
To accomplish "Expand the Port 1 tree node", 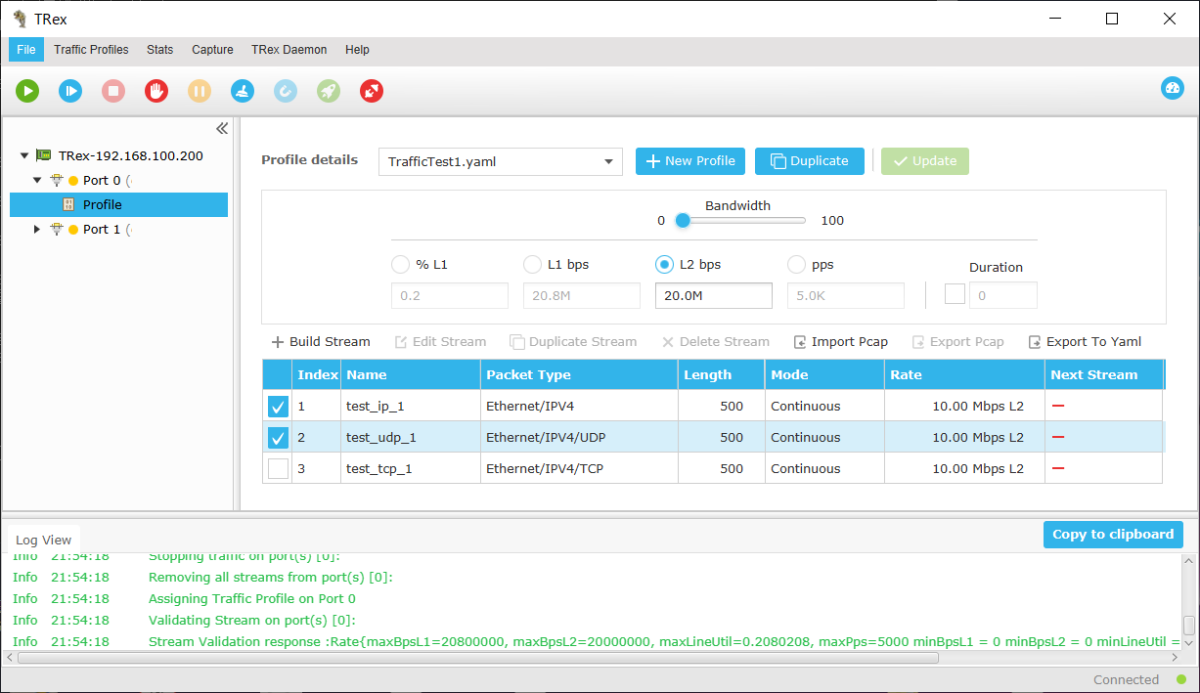I will (x=37, y=229).
